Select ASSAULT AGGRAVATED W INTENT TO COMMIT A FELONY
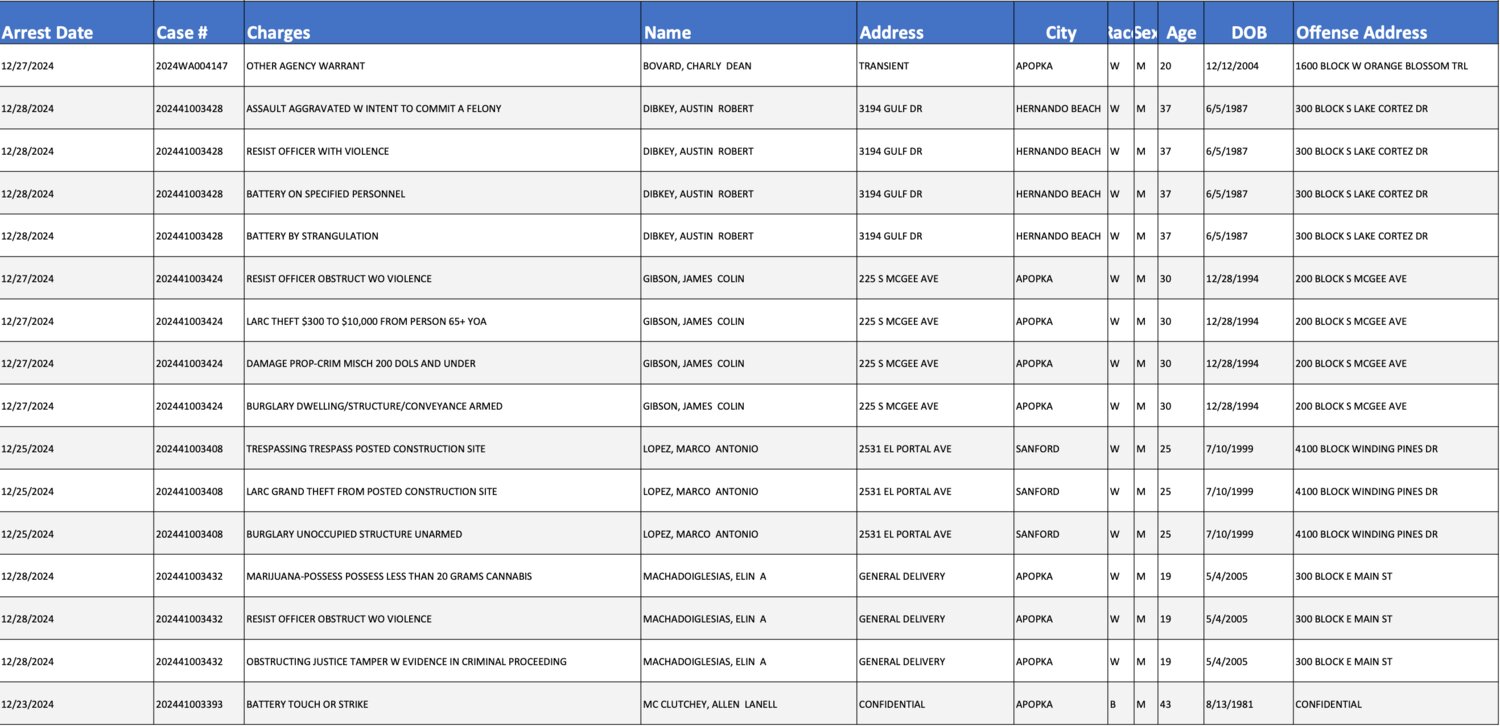Viewport: 1500px width, 726px height. tap(442, 108)
